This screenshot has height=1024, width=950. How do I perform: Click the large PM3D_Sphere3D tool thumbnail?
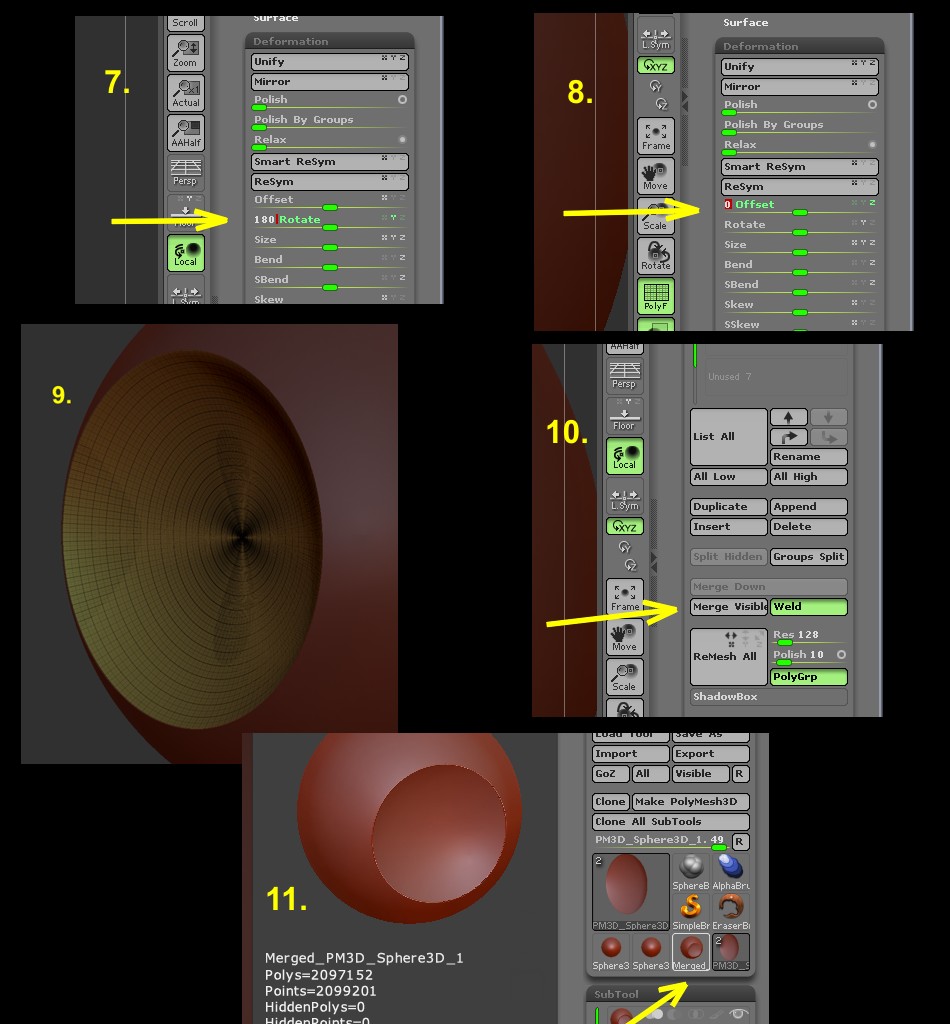click(631, 892)
